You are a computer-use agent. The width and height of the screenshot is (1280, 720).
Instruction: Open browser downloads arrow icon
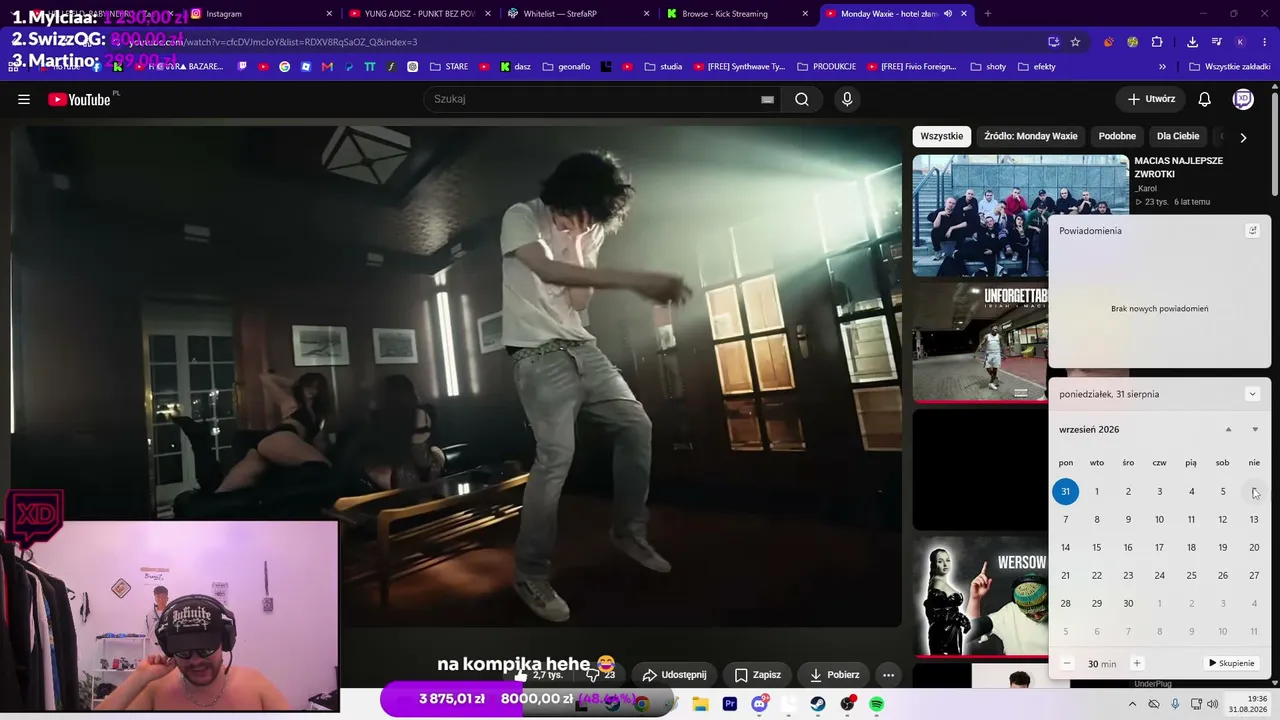(1192, 42)
